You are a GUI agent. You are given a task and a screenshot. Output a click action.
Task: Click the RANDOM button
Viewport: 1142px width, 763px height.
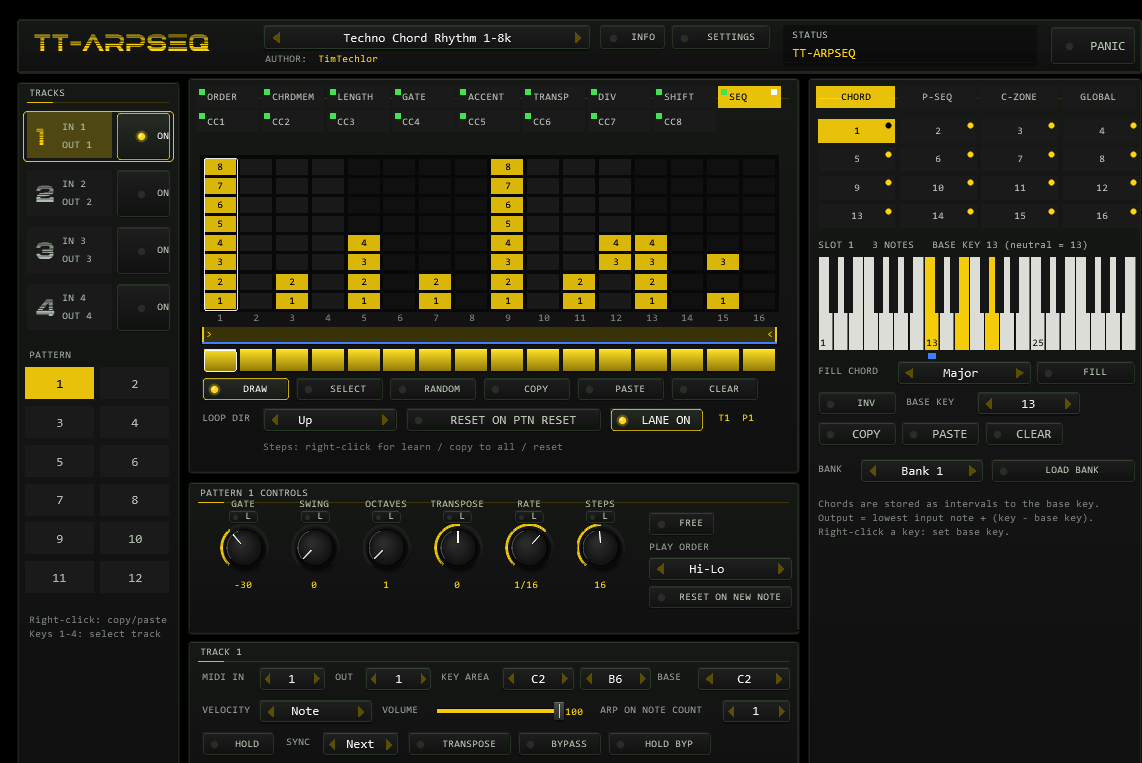point(432,389)
